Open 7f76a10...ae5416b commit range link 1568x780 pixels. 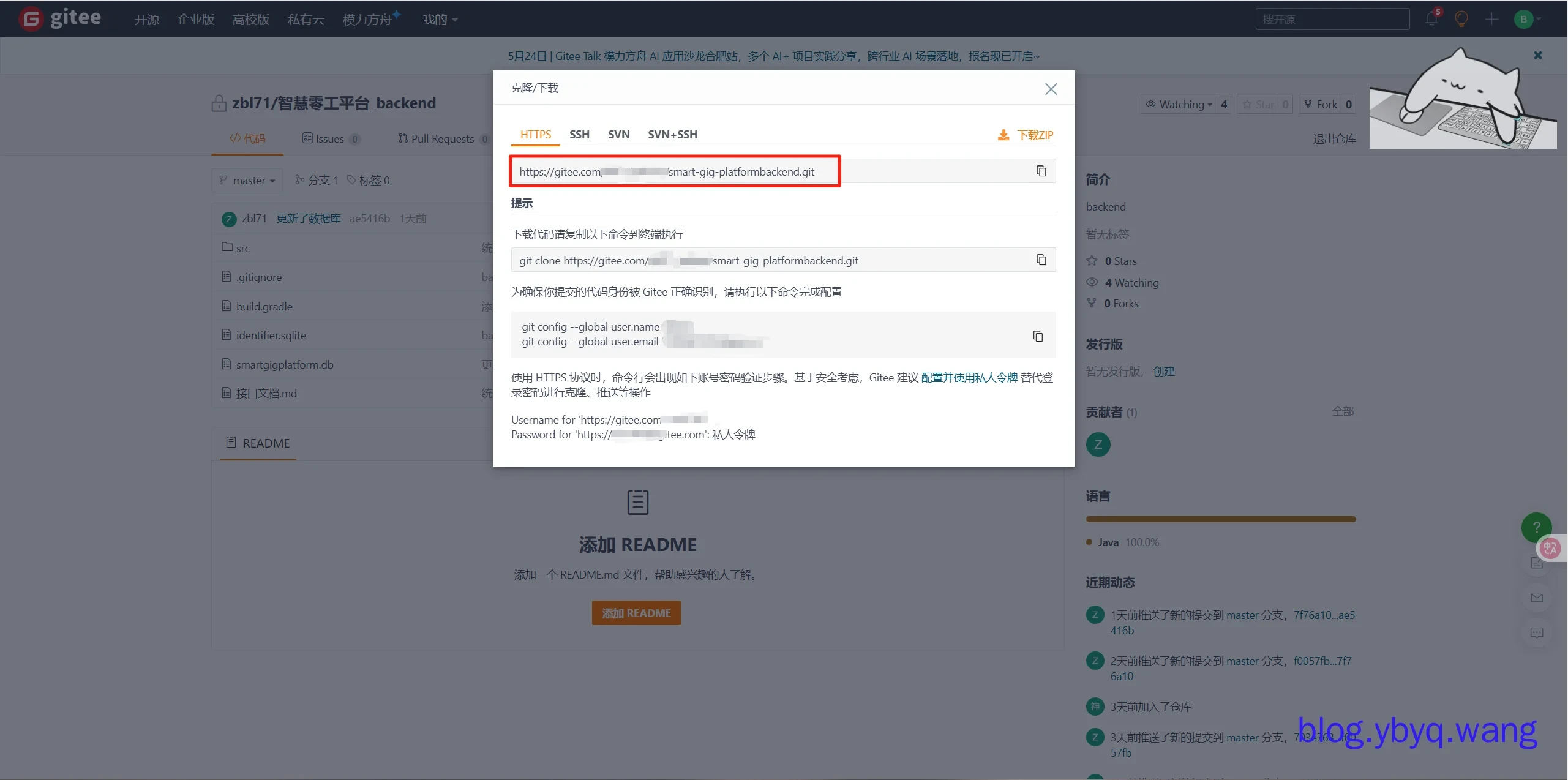point(1324,615)
